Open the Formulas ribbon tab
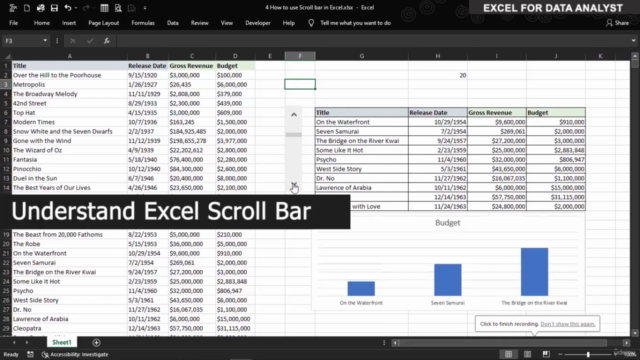 tap(143, 23)
